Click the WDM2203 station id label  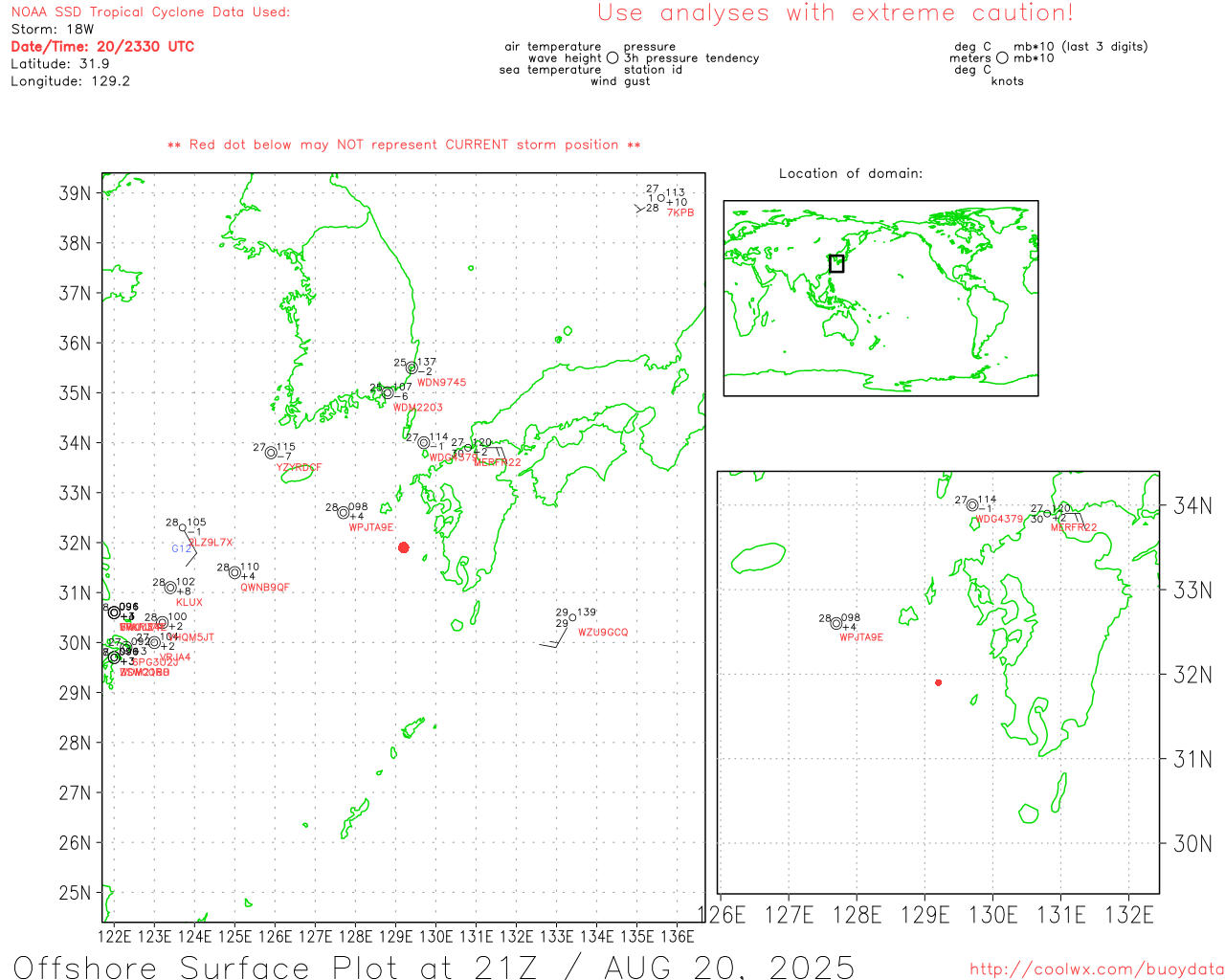tap(418, 408)
